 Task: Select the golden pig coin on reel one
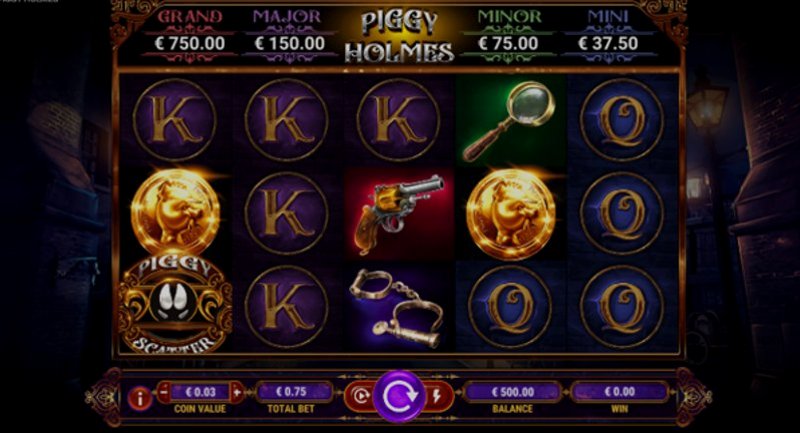pyautogui.click(x=175, y=212)
